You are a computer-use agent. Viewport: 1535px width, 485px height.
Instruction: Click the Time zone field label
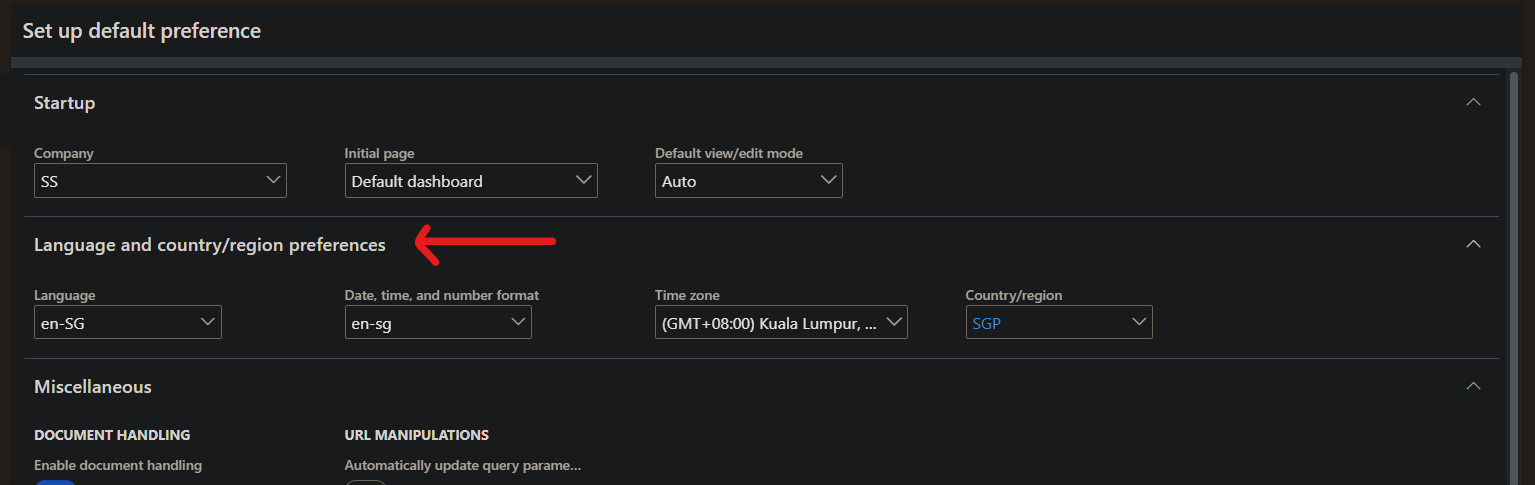click(687, 295)
